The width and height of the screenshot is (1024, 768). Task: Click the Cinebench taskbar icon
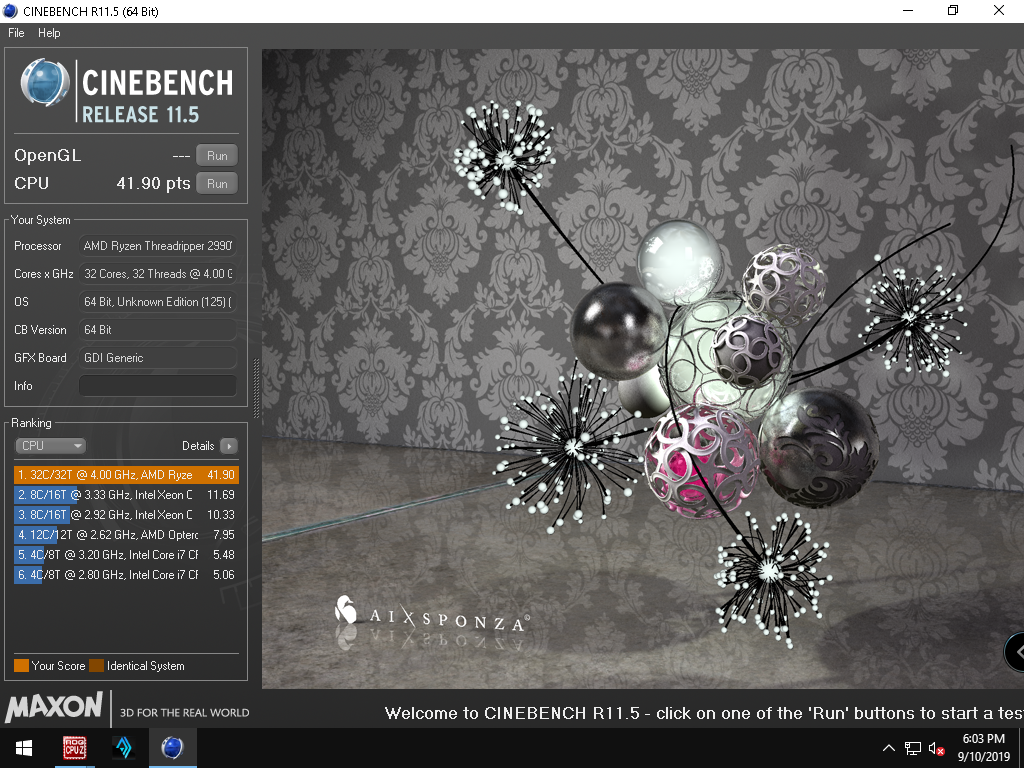[172, 748]
